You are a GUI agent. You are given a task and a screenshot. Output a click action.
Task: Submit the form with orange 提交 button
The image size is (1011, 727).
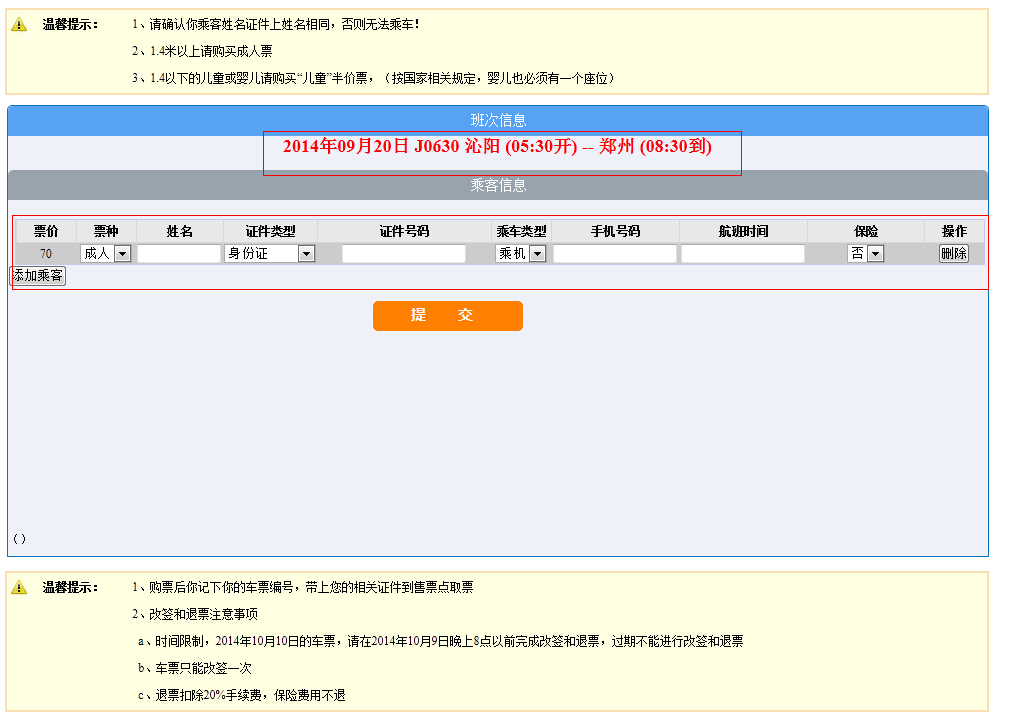(448, 316)
